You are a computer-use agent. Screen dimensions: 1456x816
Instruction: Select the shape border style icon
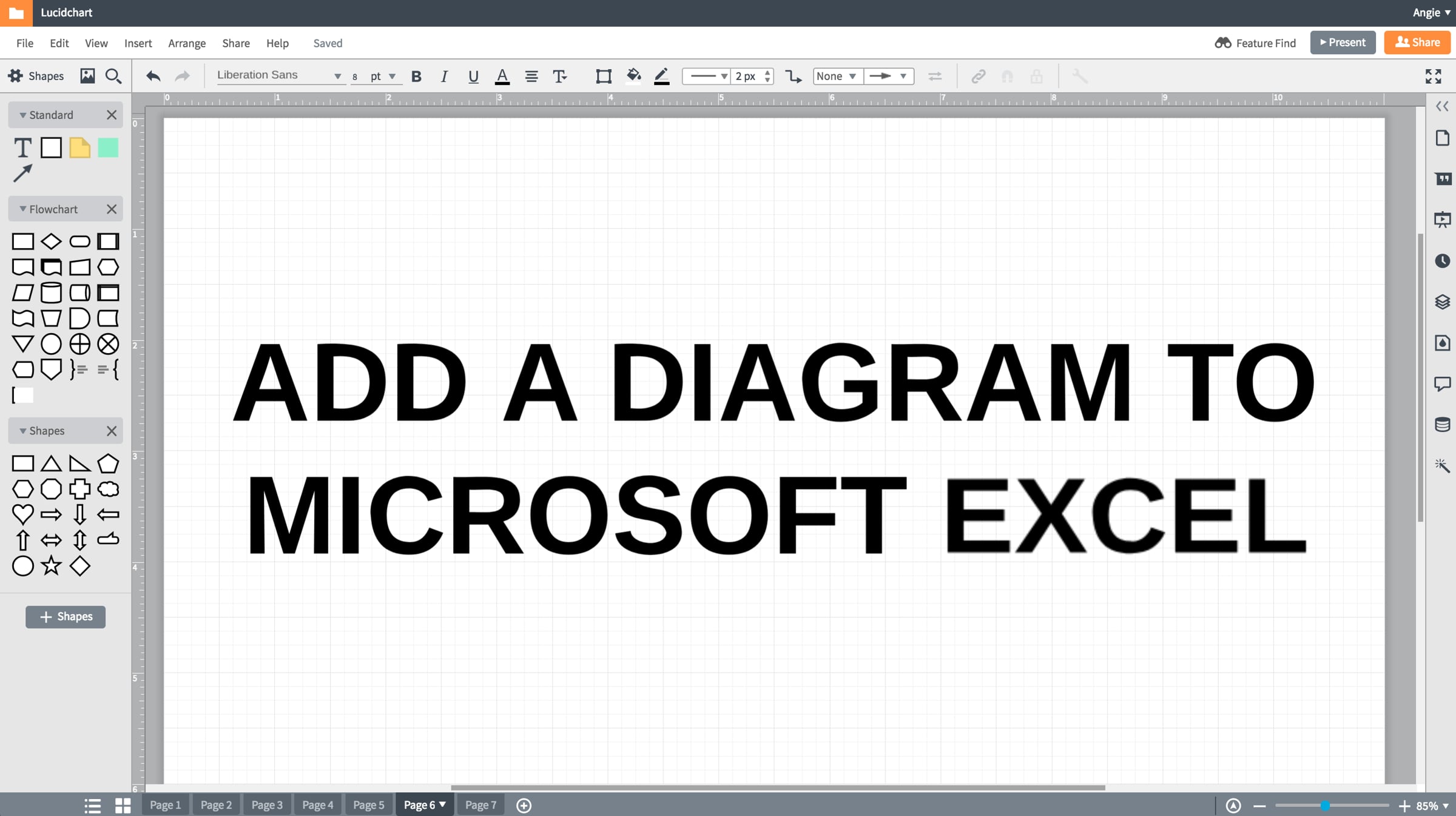click(603, 76)
